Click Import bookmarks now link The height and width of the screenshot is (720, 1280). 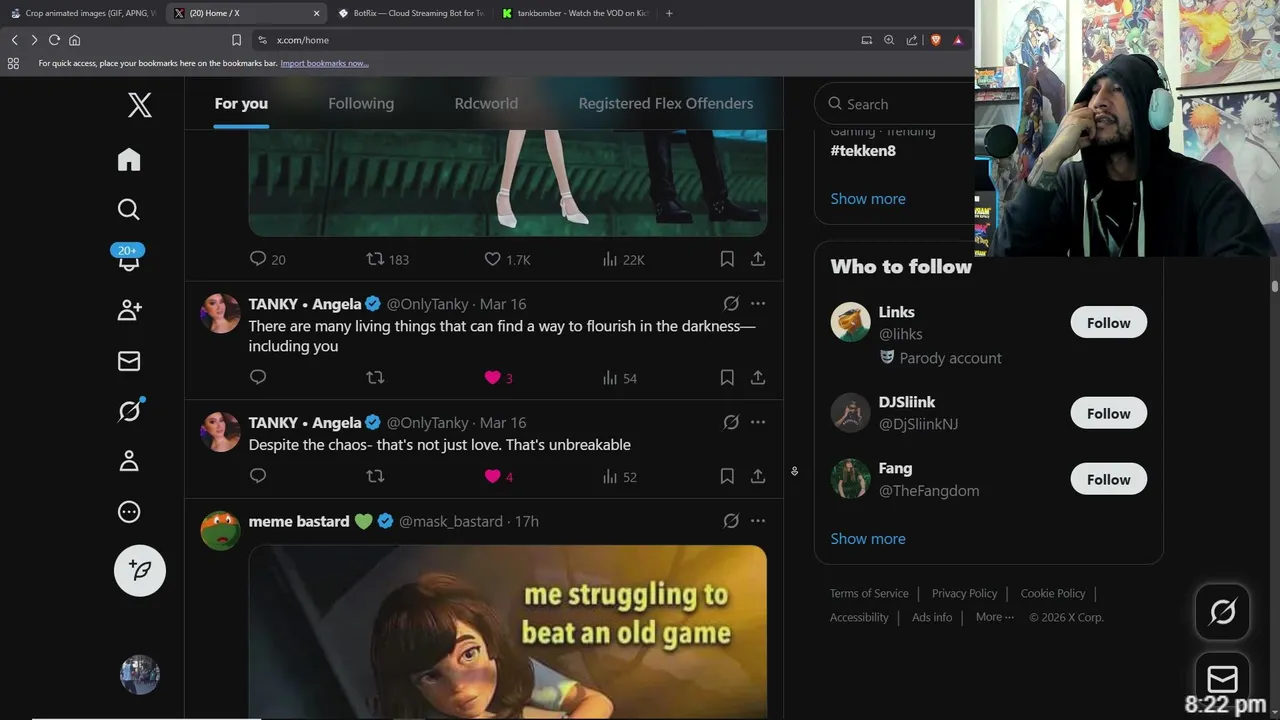324,63
